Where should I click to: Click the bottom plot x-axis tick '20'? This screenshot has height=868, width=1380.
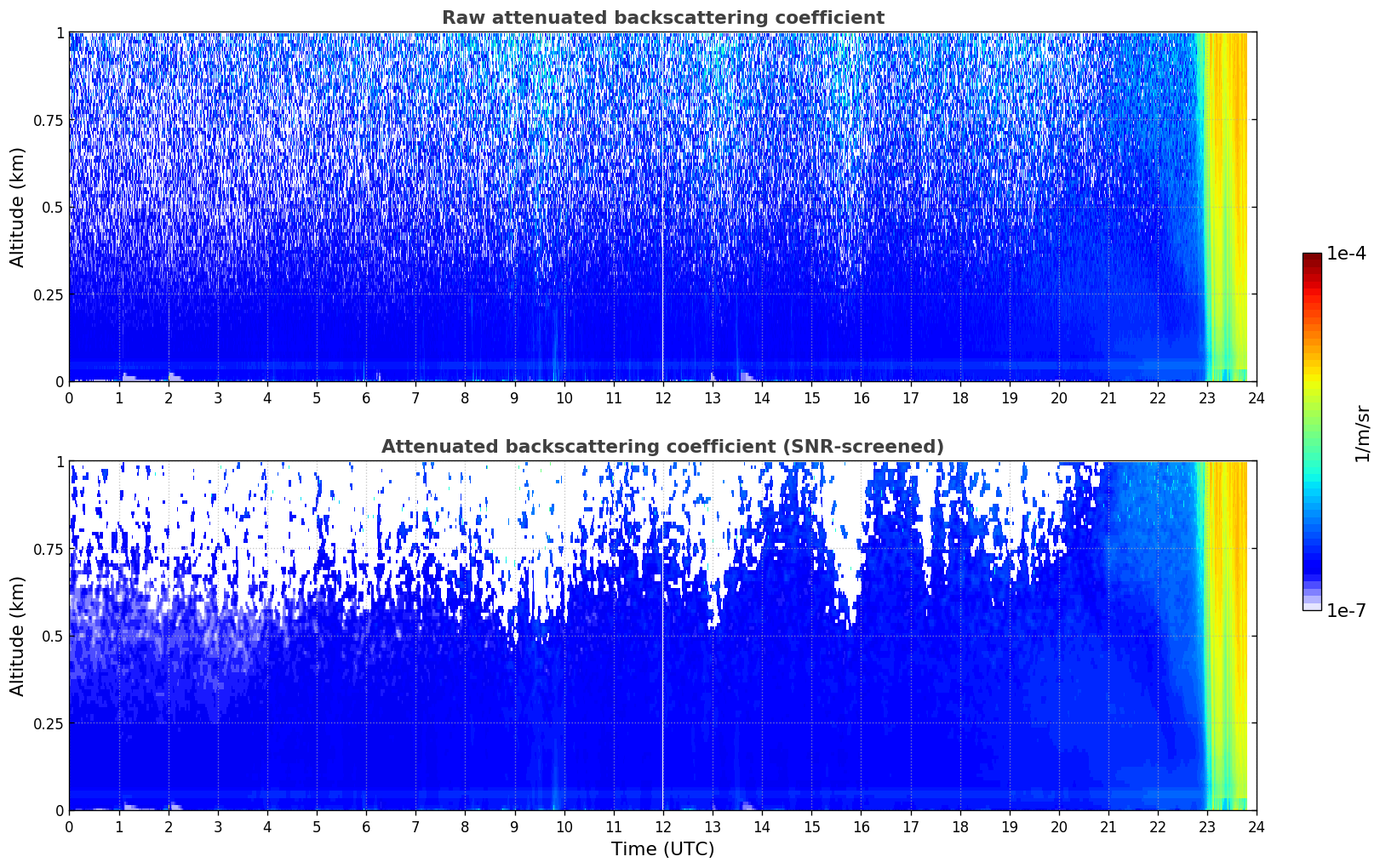coord(1058,826)
